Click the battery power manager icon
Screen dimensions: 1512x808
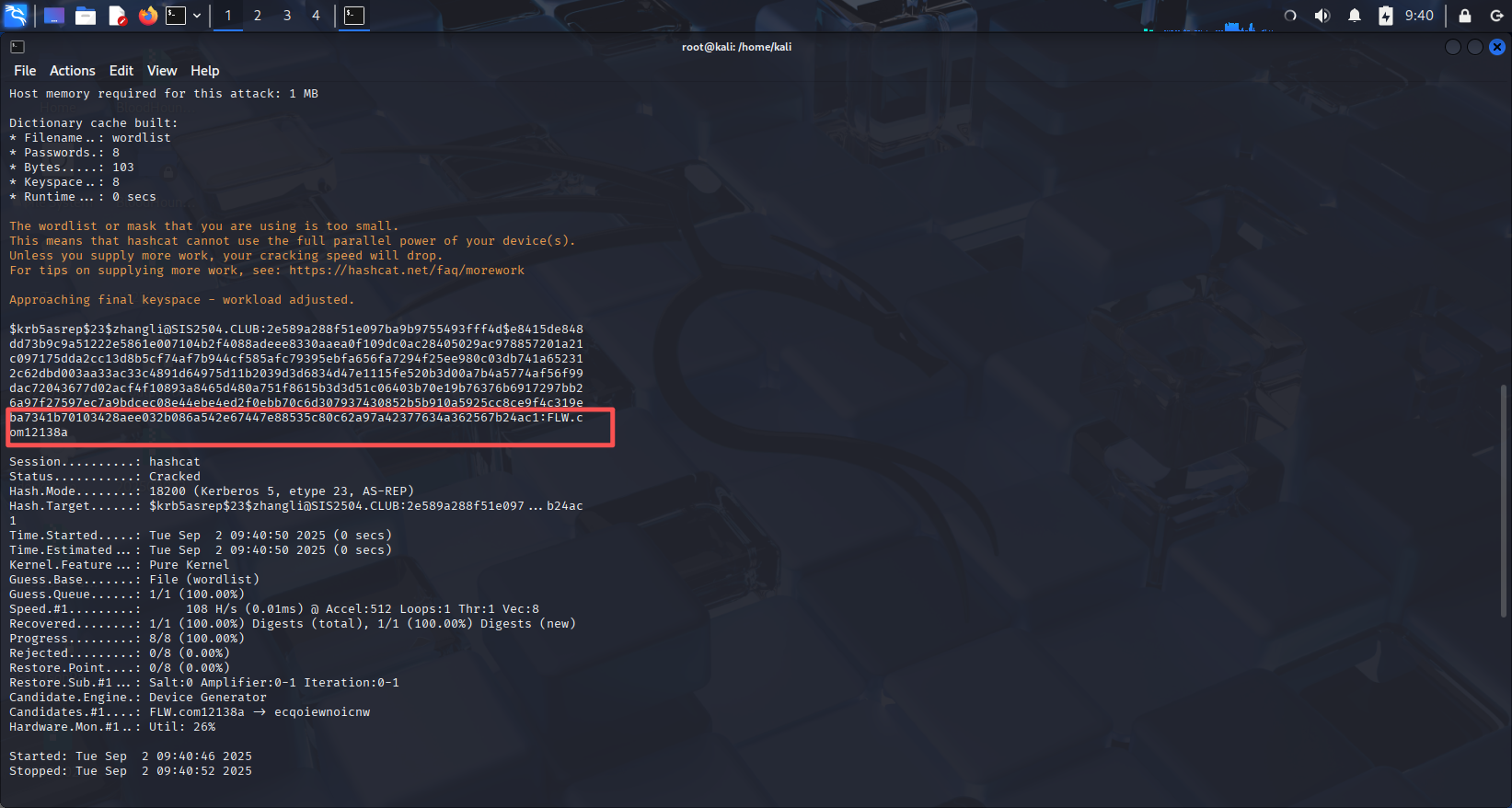(1386, 16)
